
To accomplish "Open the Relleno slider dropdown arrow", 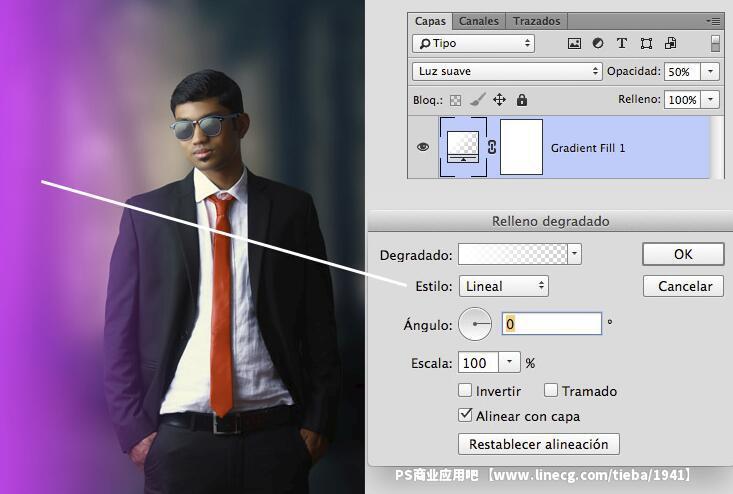I will click(710, 100).
